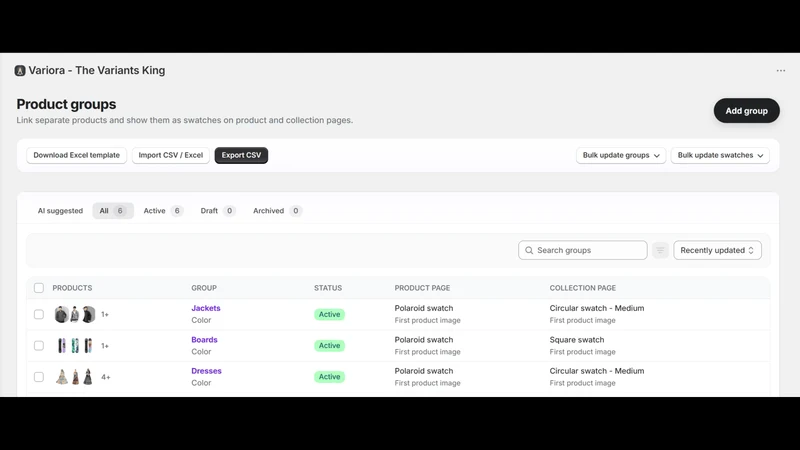The height and width of the screenshot is (450, 800).
Task: Switch to the Draft tab
Action: point(217,211)
